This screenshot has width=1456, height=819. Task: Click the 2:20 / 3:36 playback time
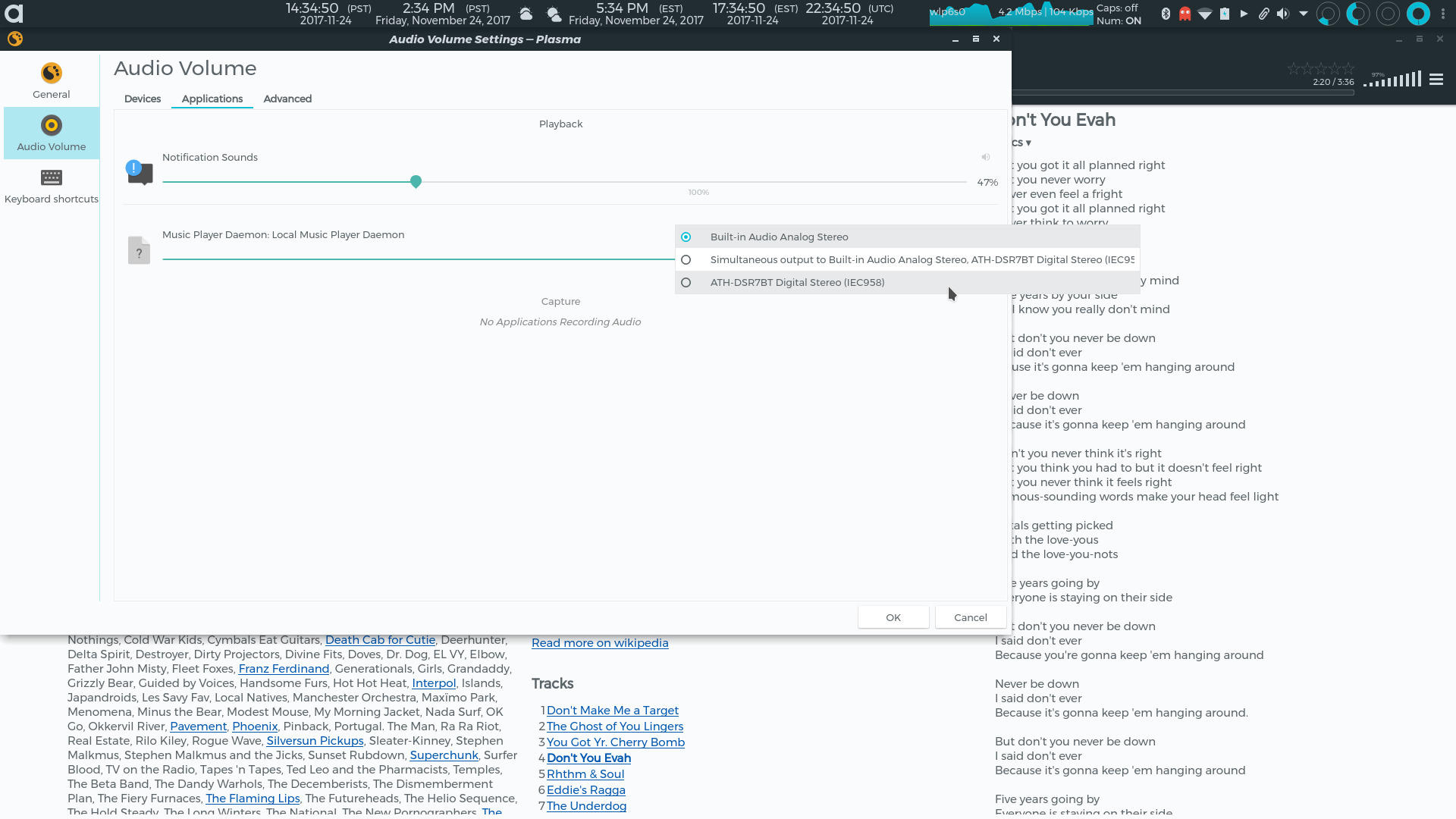[1333, 82]
